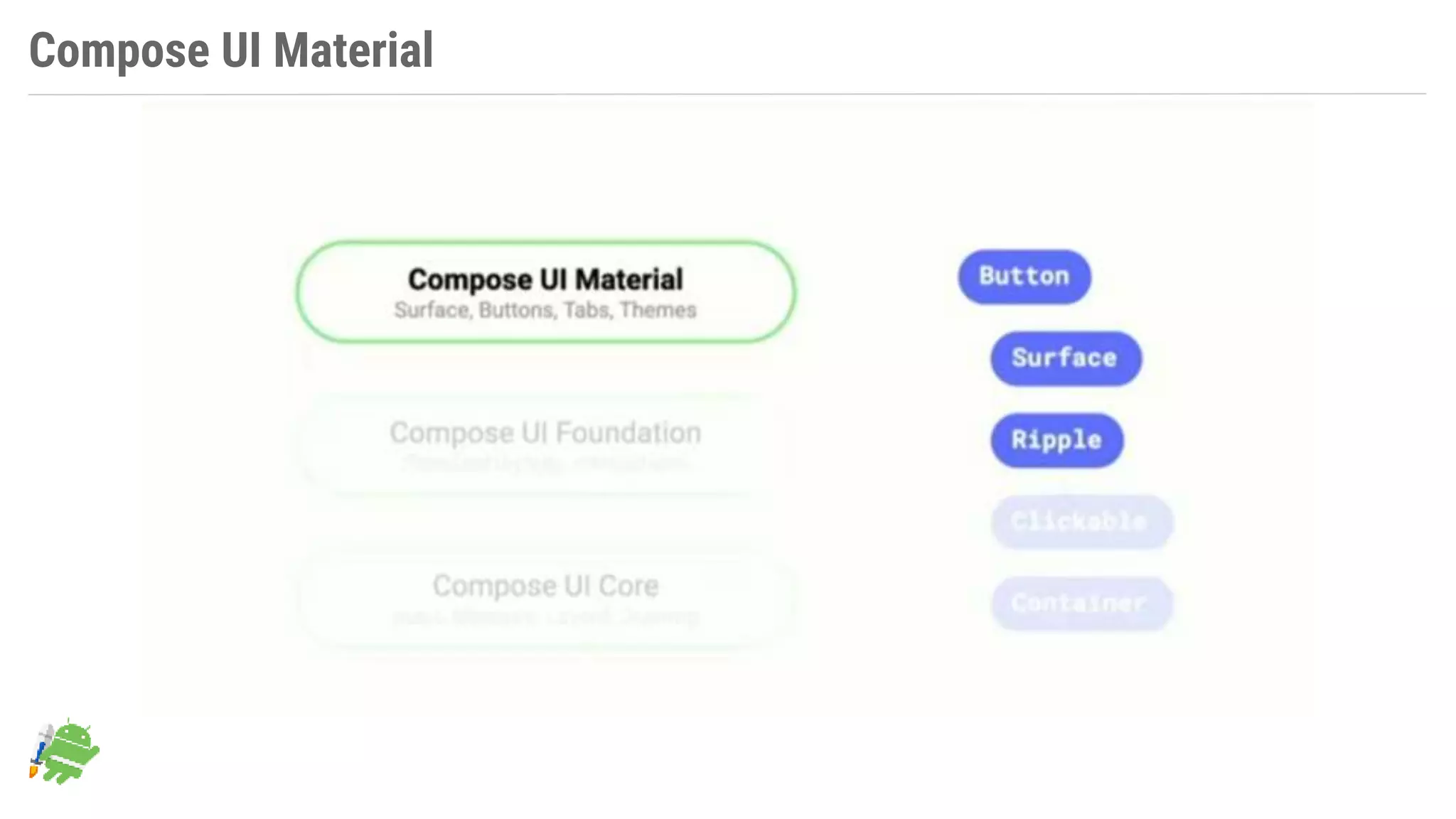
Task: Click the faded Clickable chip
Action: tap(1081, 522)
